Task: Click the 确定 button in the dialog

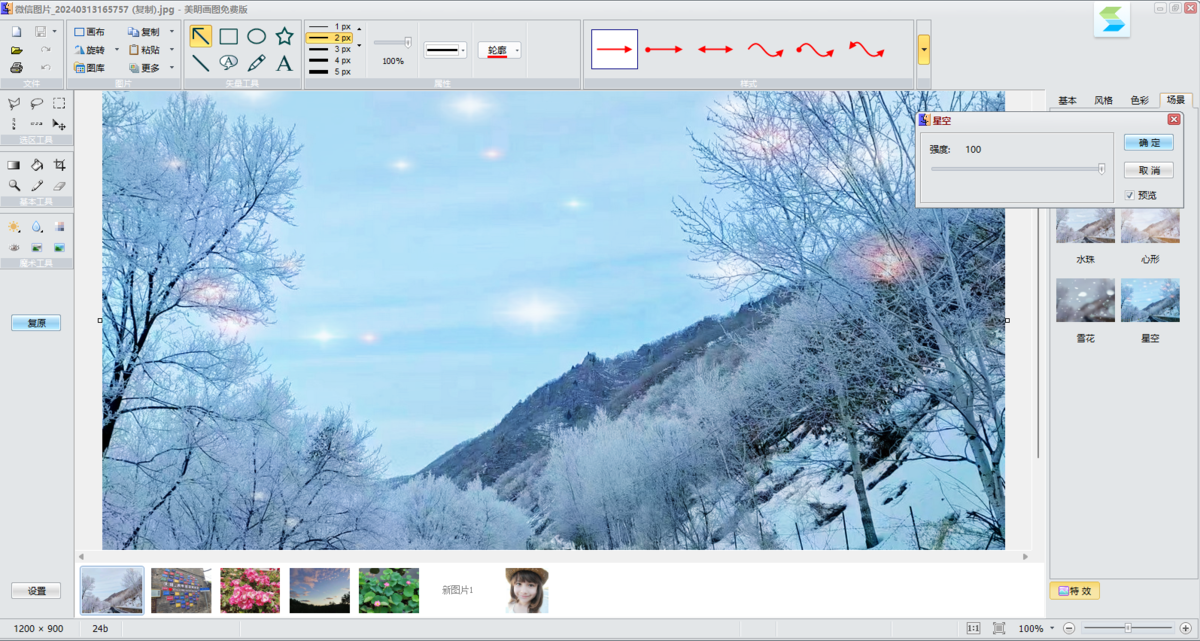Action: 1148,142
